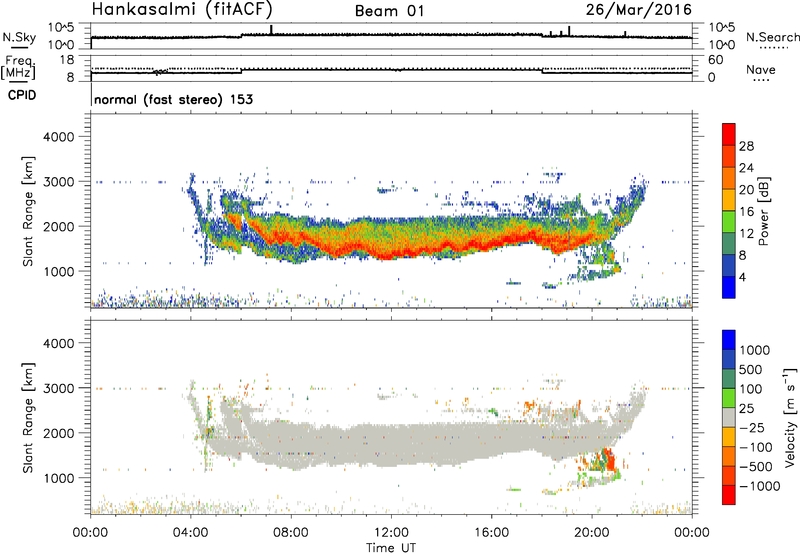Click the '20:00' time tick label
Image resolution: width=800 pixels, height=554 pixels.
[x=591, y=533]
